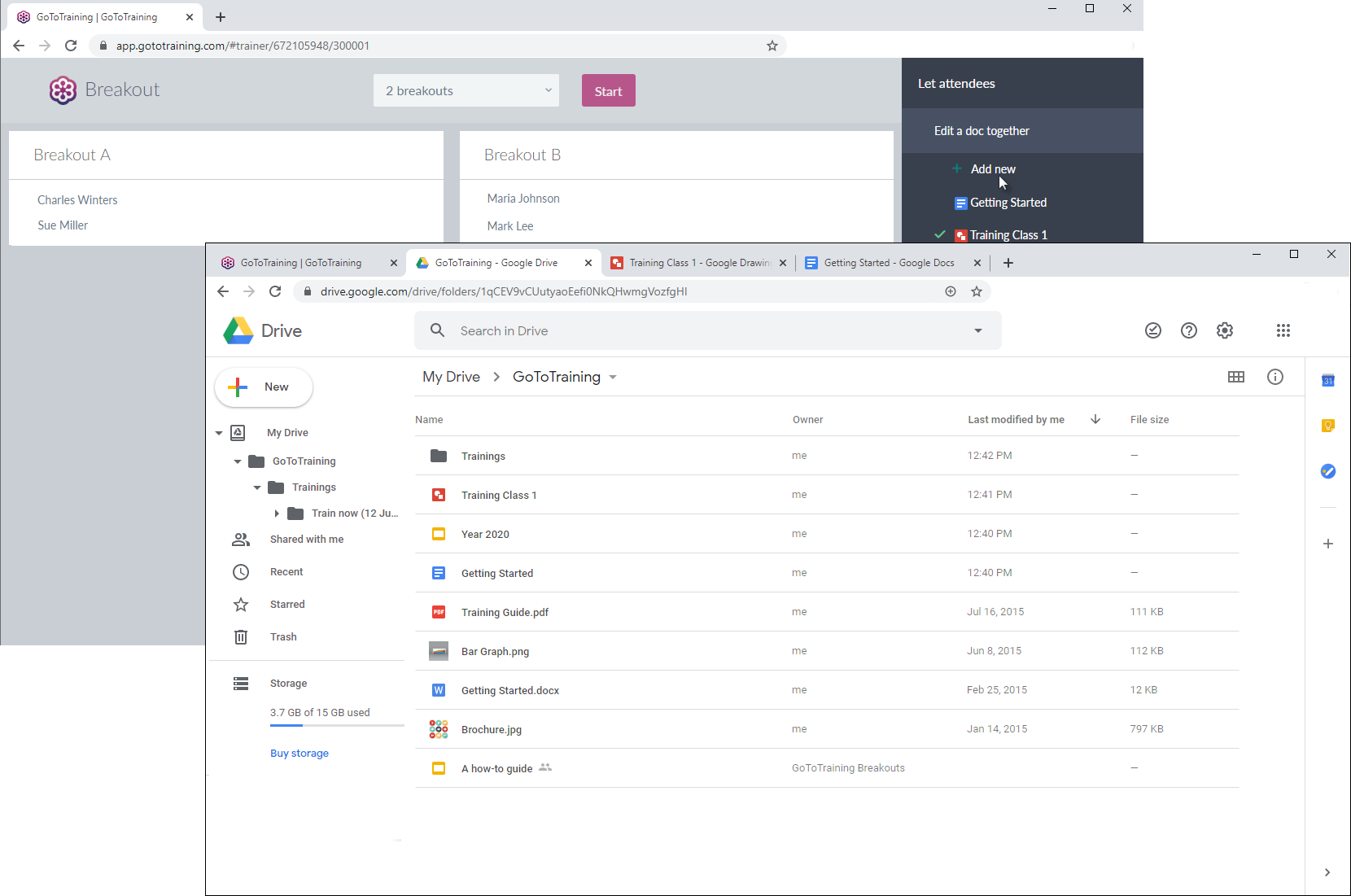
Task: Go back in the Drive browser window
Action: (x=223, y=291)
